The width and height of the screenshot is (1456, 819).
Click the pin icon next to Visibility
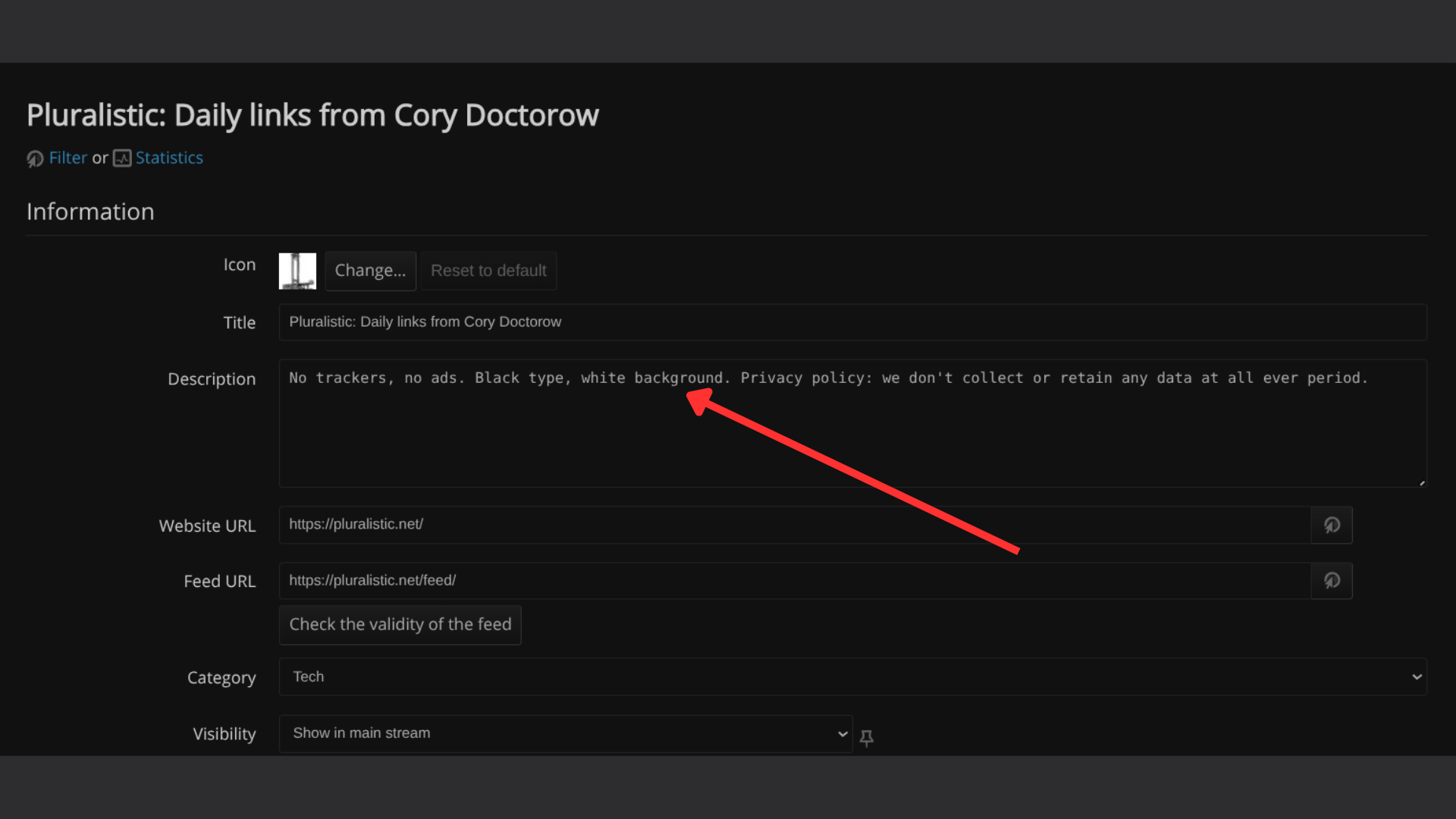click(x=867, y=737)
